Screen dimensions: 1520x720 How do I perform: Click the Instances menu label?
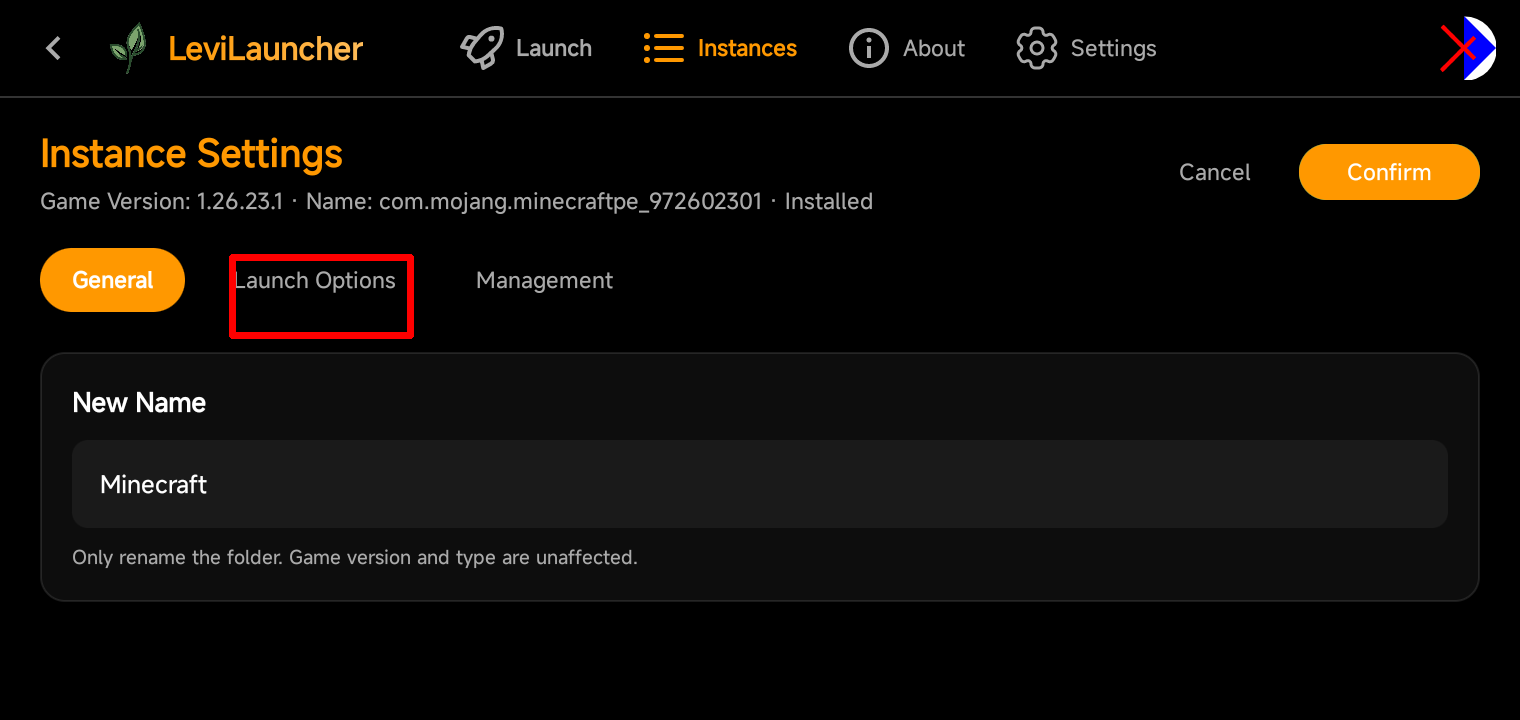747,48
